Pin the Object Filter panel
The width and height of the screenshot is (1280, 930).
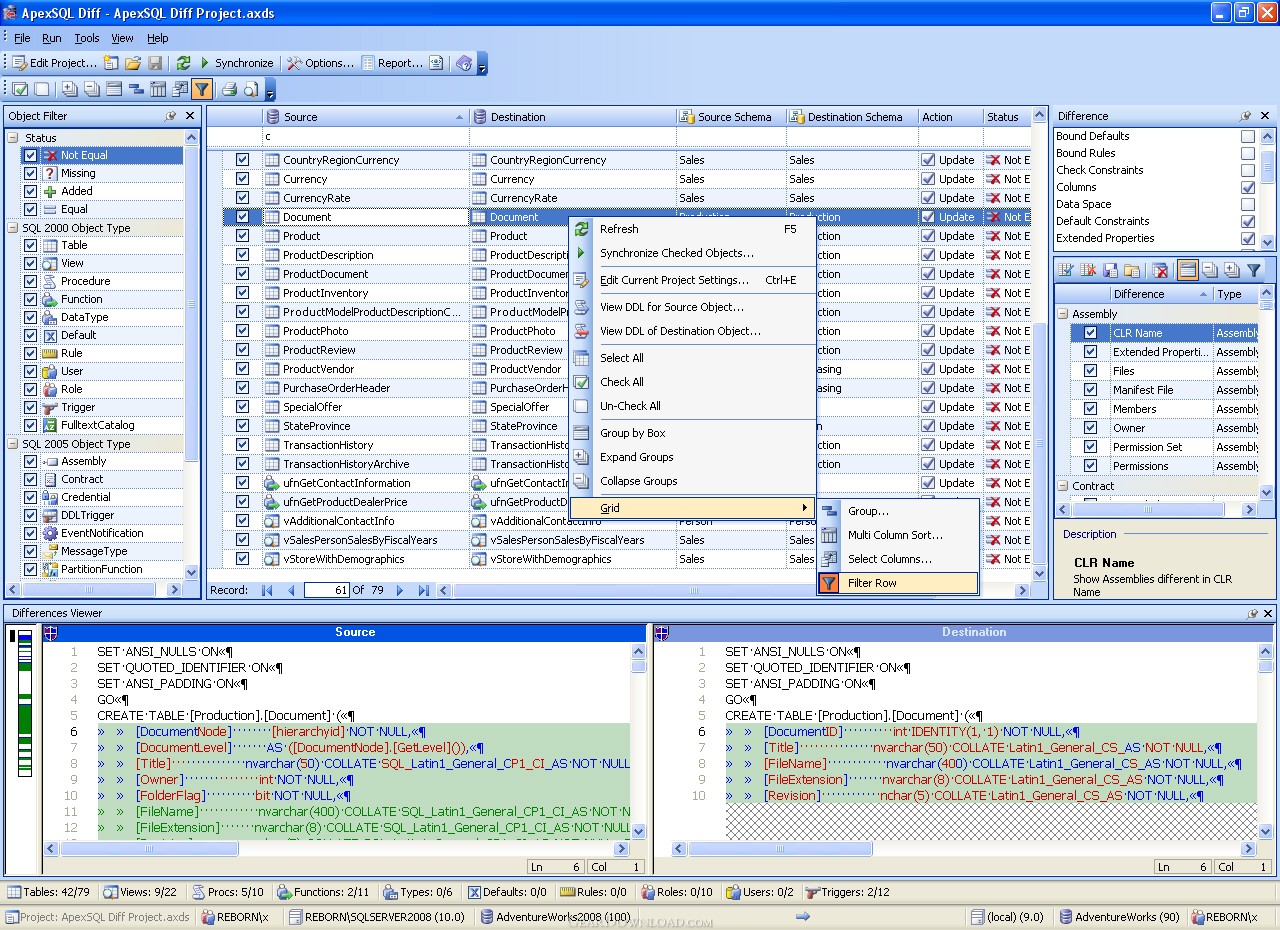pyautogui.click(x=170, y=116)
